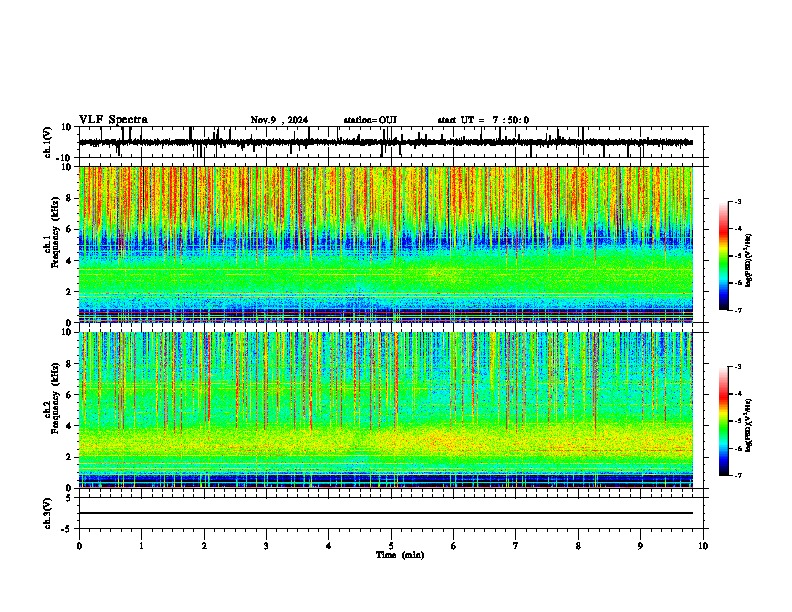The width and height of the screenshot is (792, 612).
Task: Click the ch.2 spectrogram color bar
Action: (723, 421)
